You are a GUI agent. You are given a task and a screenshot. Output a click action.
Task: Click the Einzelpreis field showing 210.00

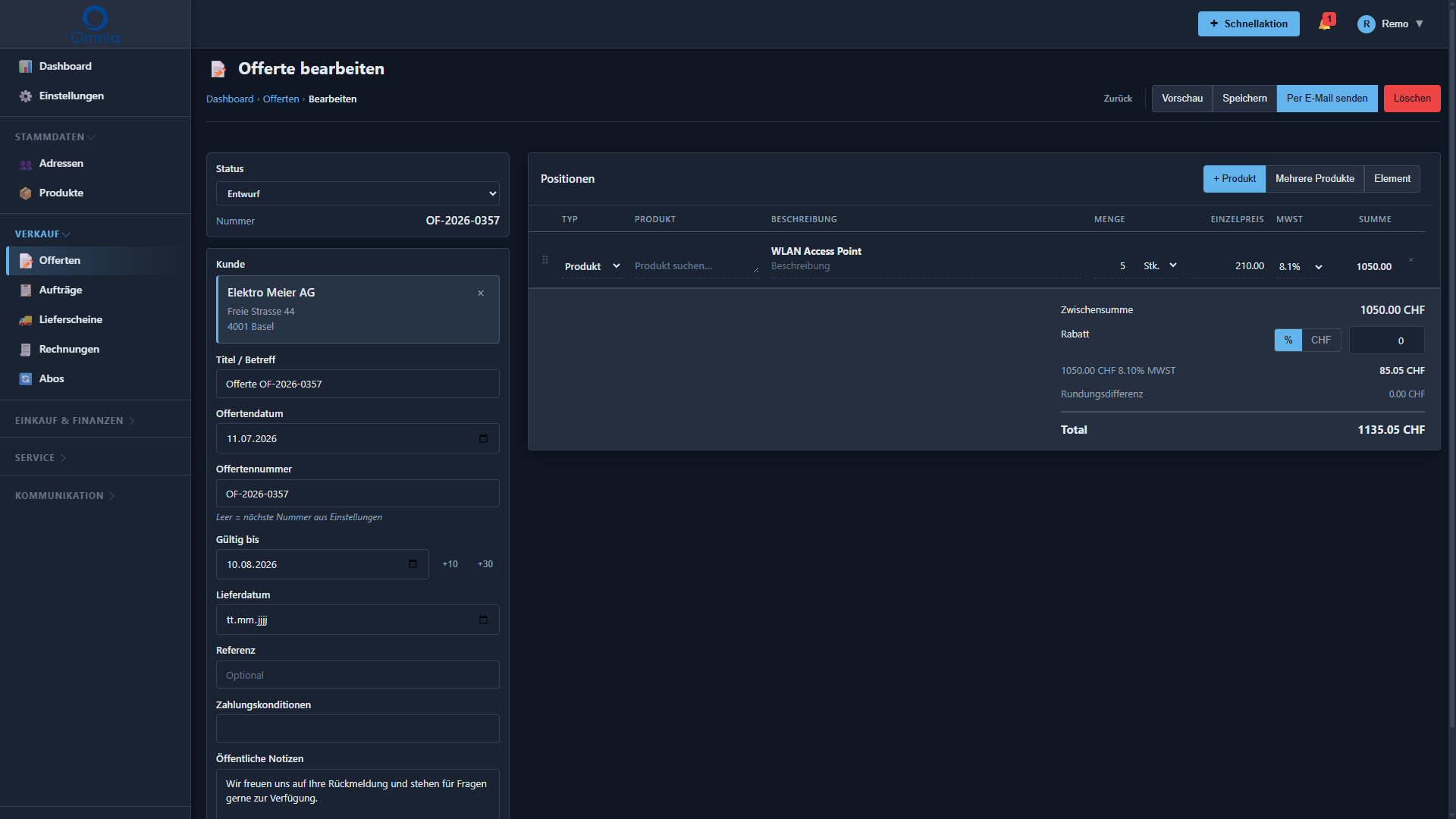[1228, 266]
